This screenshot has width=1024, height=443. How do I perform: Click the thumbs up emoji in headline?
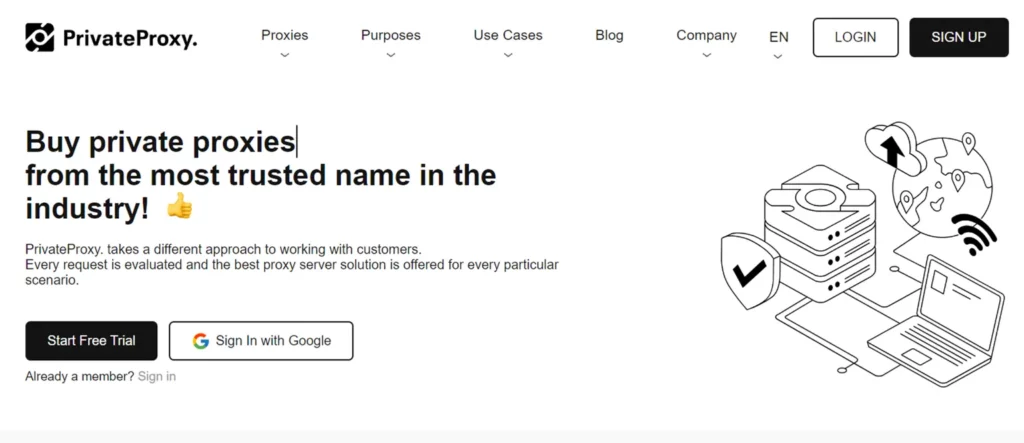pos(179,207)
